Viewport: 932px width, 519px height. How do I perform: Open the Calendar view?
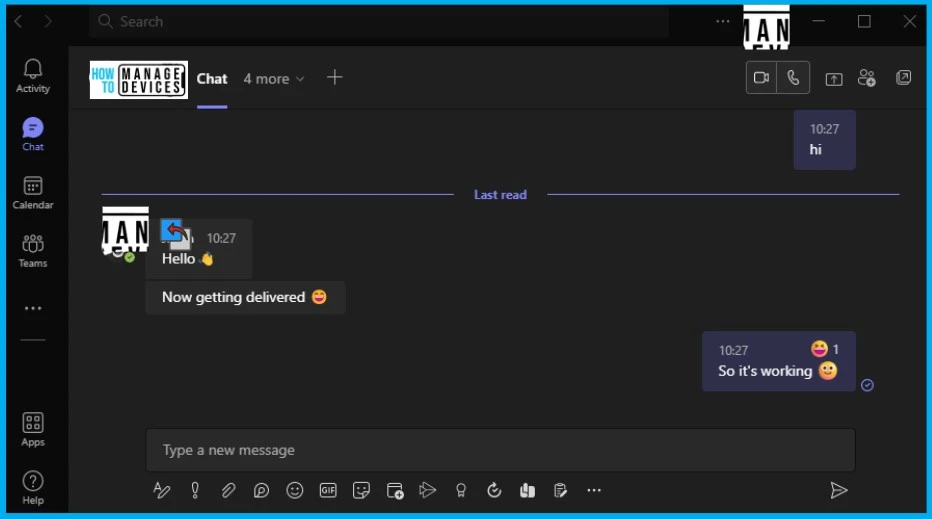click(33, 193)
